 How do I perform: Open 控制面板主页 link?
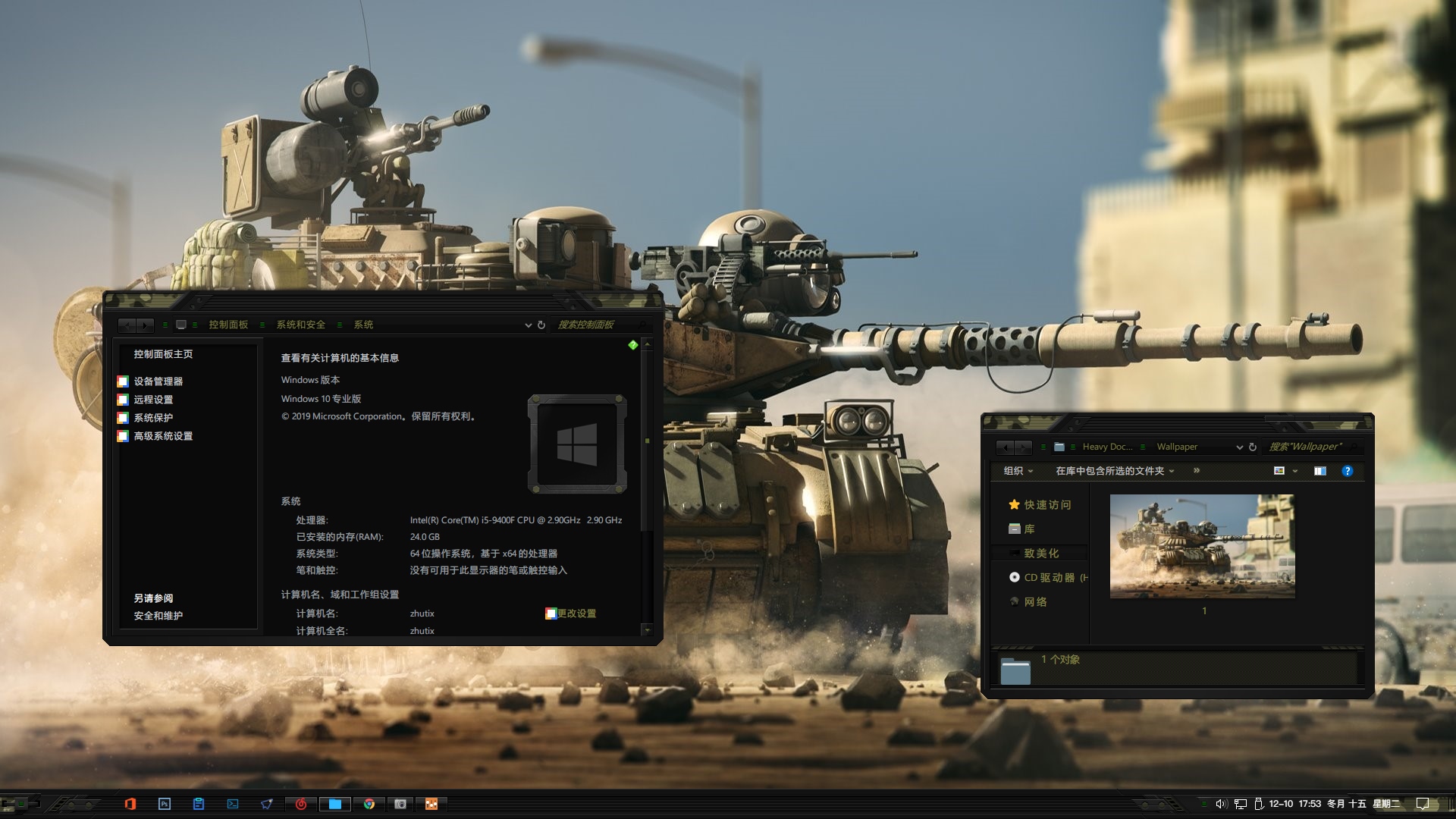click(163, 354)
